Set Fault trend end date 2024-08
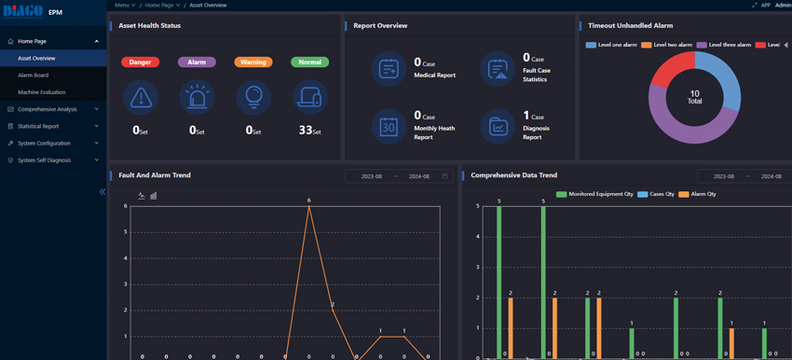 (x=419, y=176)
